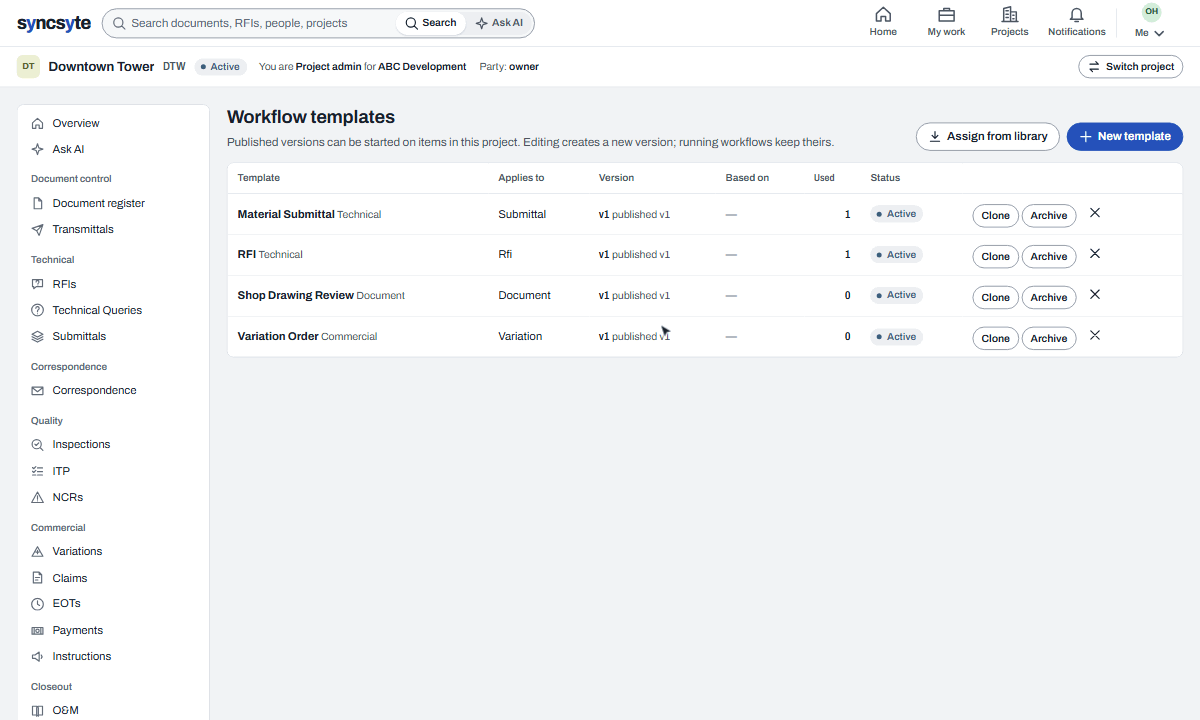Screen dimensions: 1200x720
Task: Open Overview in the sidebar
Action: click(76, 123)
